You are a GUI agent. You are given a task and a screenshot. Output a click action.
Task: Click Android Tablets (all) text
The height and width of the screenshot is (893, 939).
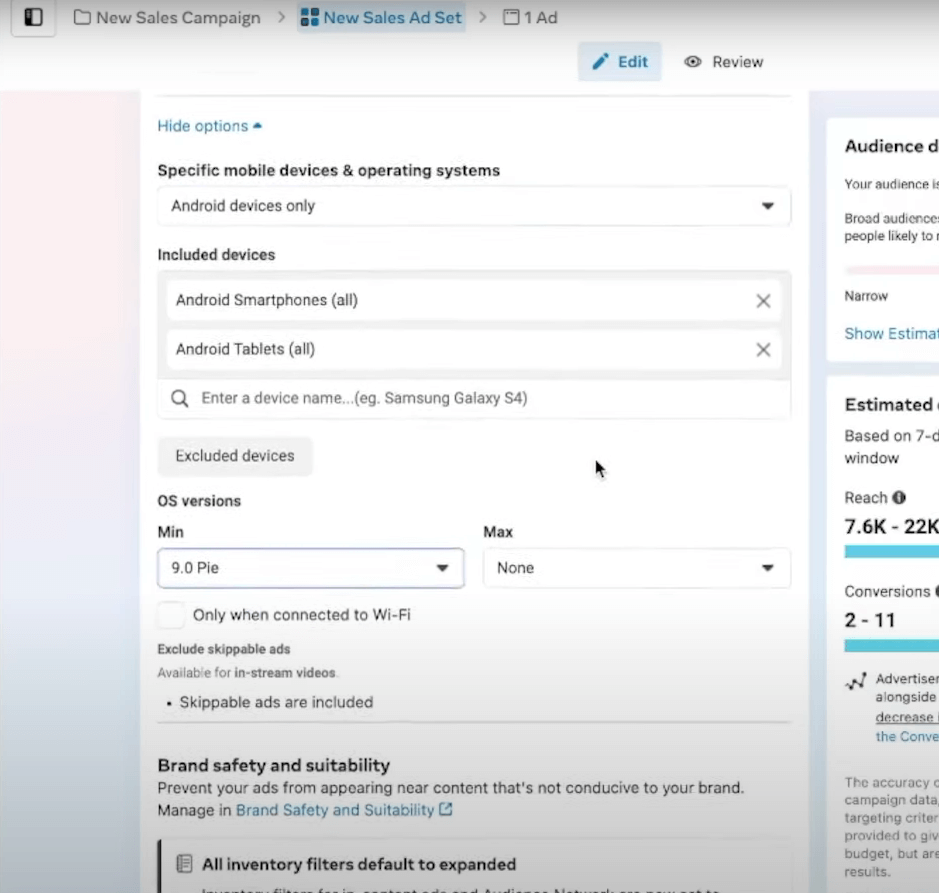click(x=245, y=349)
